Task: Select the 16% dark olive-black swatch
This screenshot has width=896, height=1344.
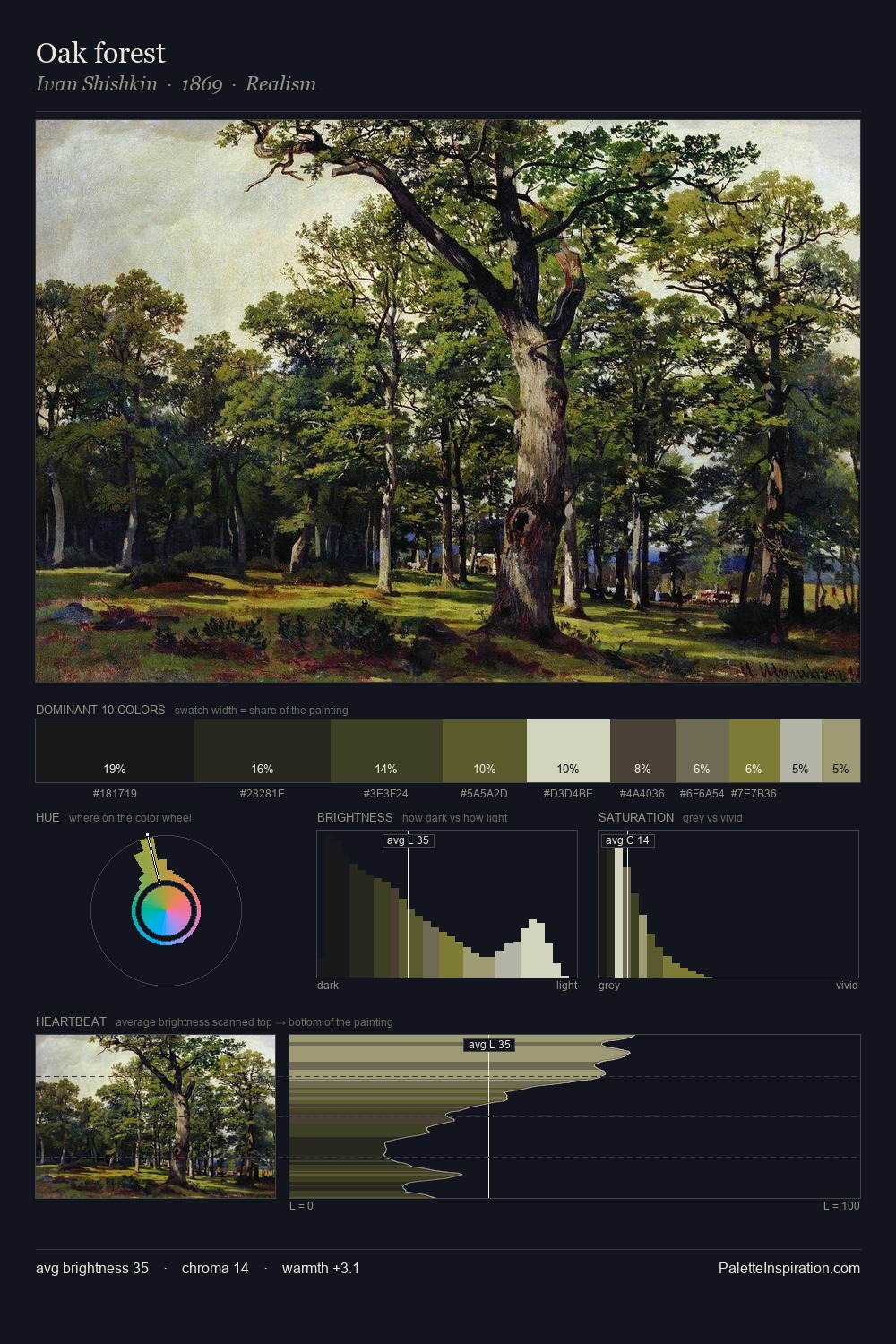Action: click(x=263, y=751)
